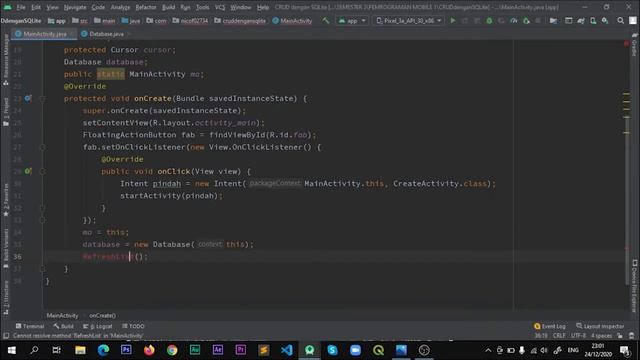The height and width of the screenshot is (360, 640).
Task: Open Project Structure folder icon in the toolbar
Action: coord(553,20)
